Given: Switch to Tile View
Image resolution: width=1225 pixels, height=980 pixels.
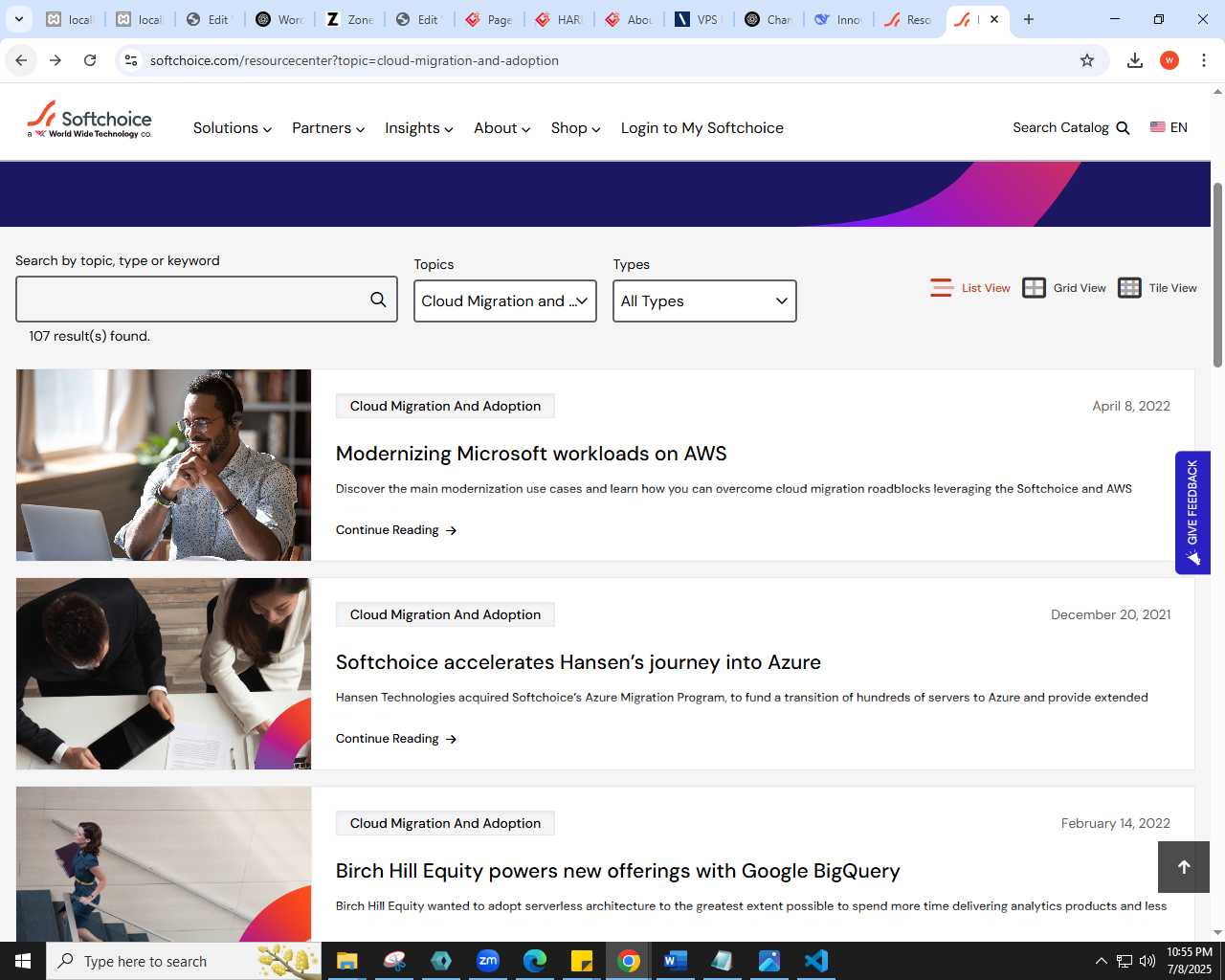Looking at the screenshot, I should (1158, 288).
